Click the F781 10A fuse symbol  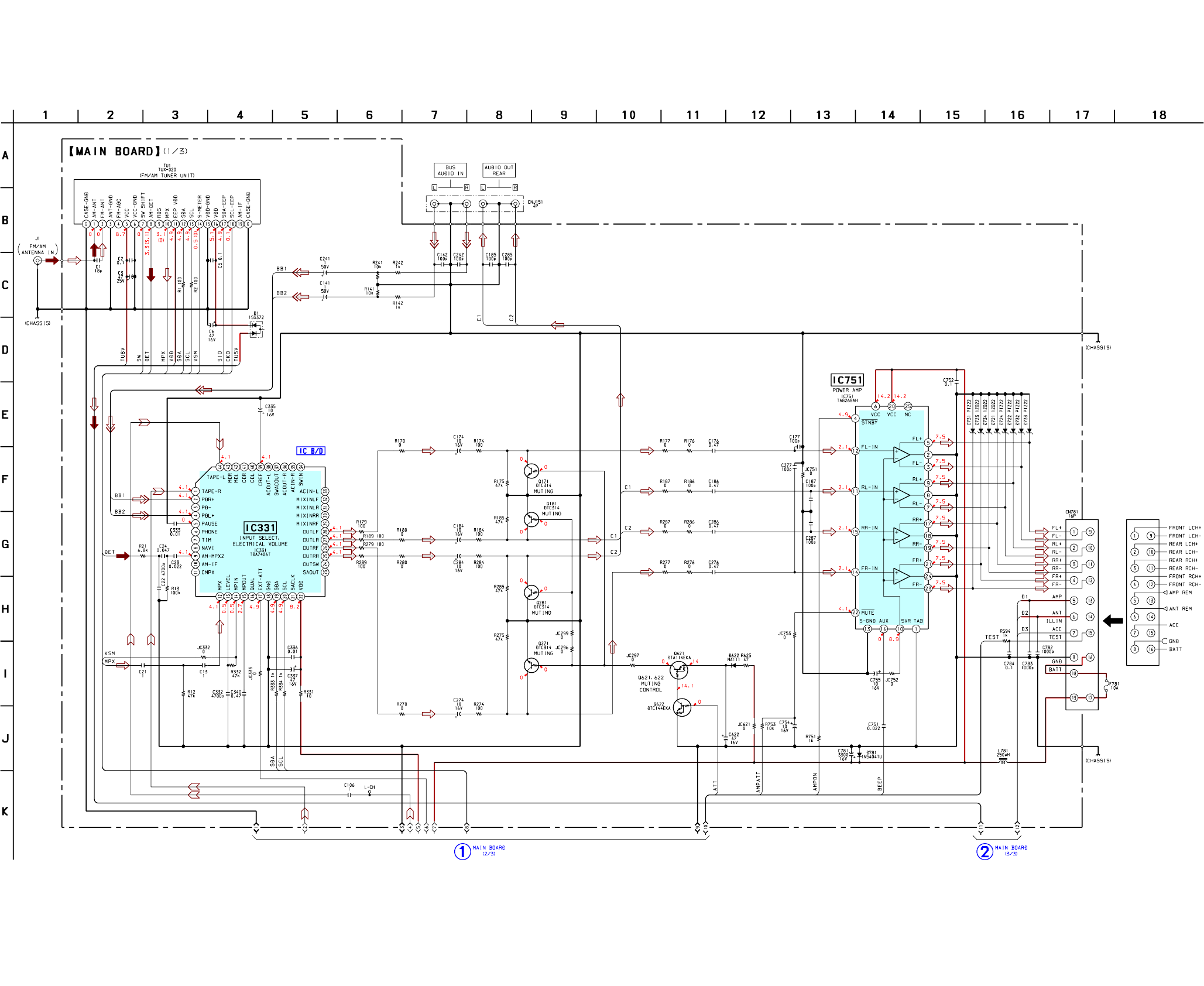tap(1106, 685)
